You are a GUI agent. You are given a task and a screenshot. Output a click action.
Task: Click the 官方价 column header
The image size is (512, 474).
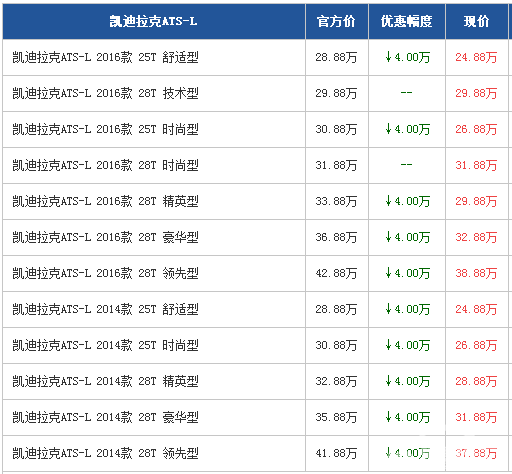337,22
